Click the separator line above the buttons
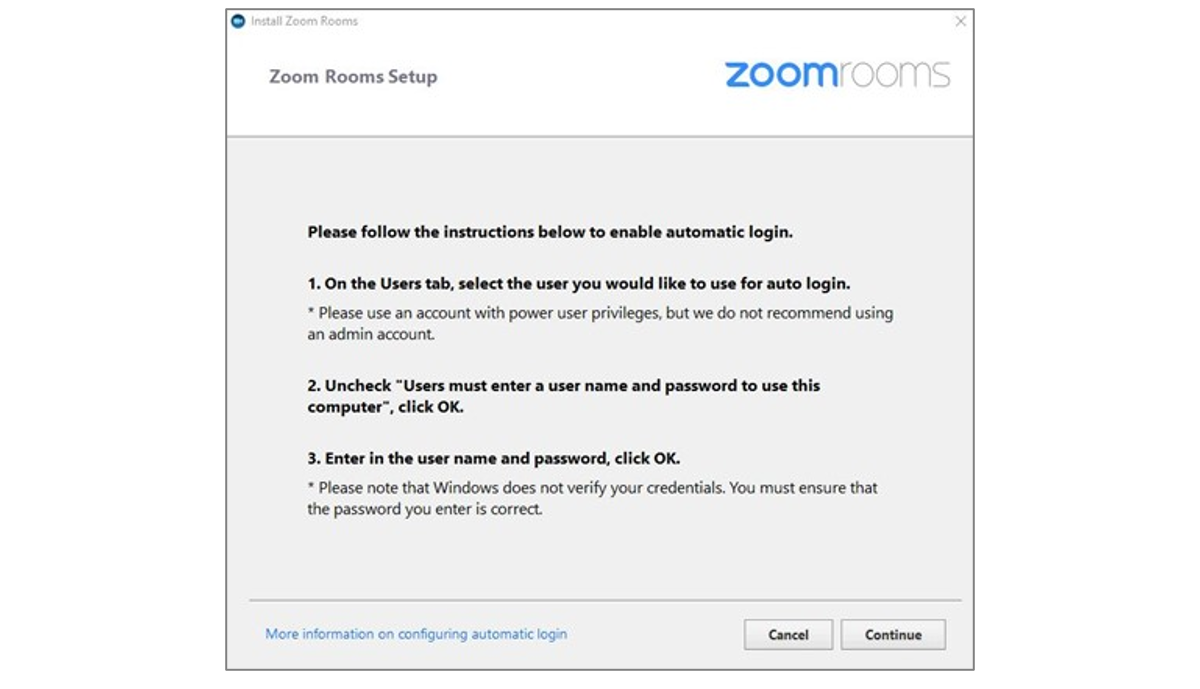Screen dimensions: 1200x689 (605, 600)
